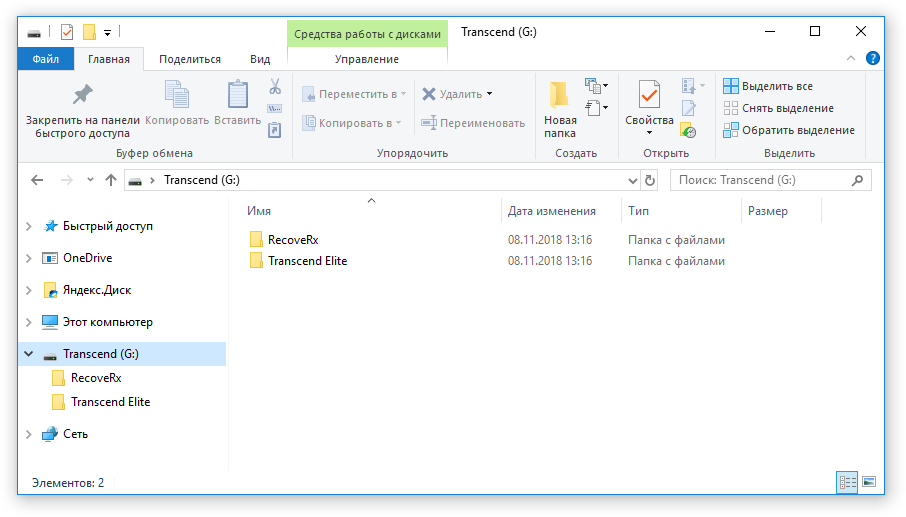
Task: Click the New item icon in the Создать group
Action: pyautogui.click(x=593, y=86)
